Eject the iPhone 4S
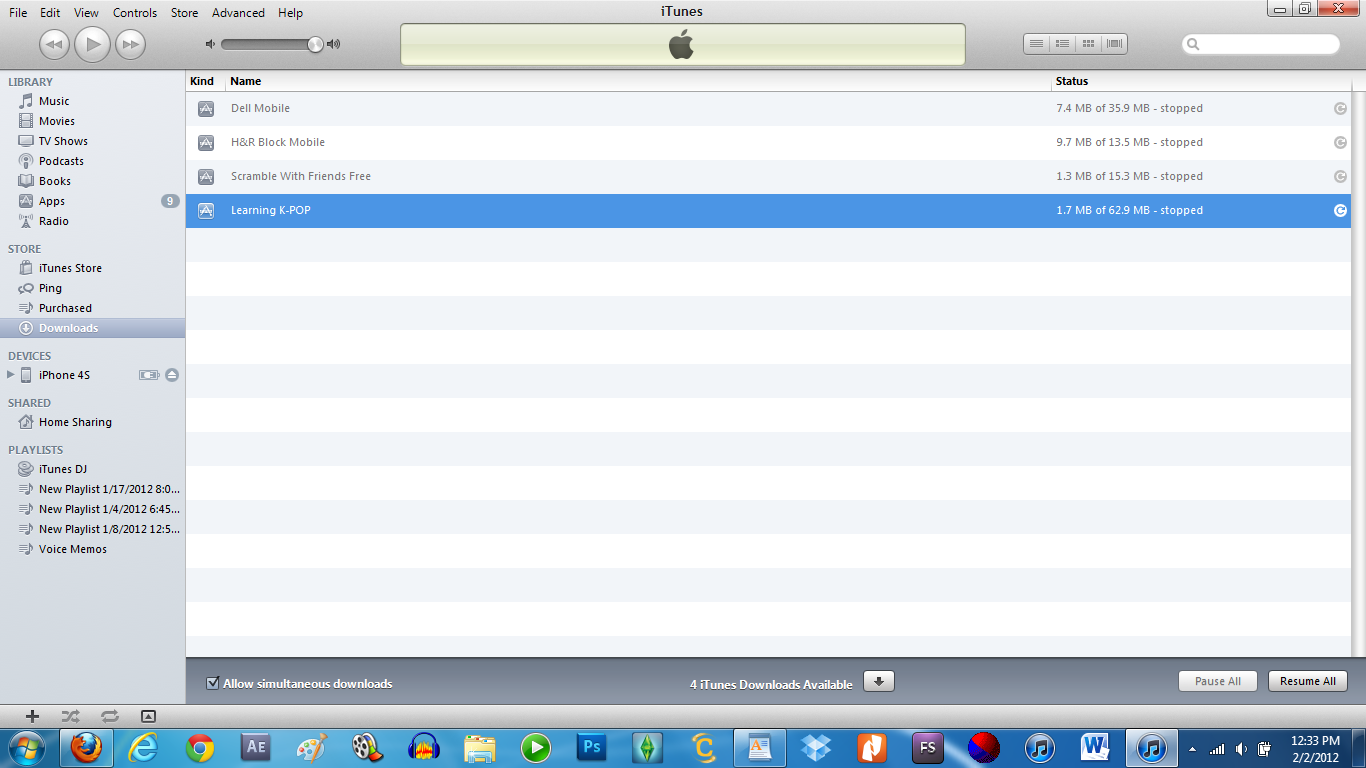1366x768 pixels. pyautogui.click(x=172, y=375)
